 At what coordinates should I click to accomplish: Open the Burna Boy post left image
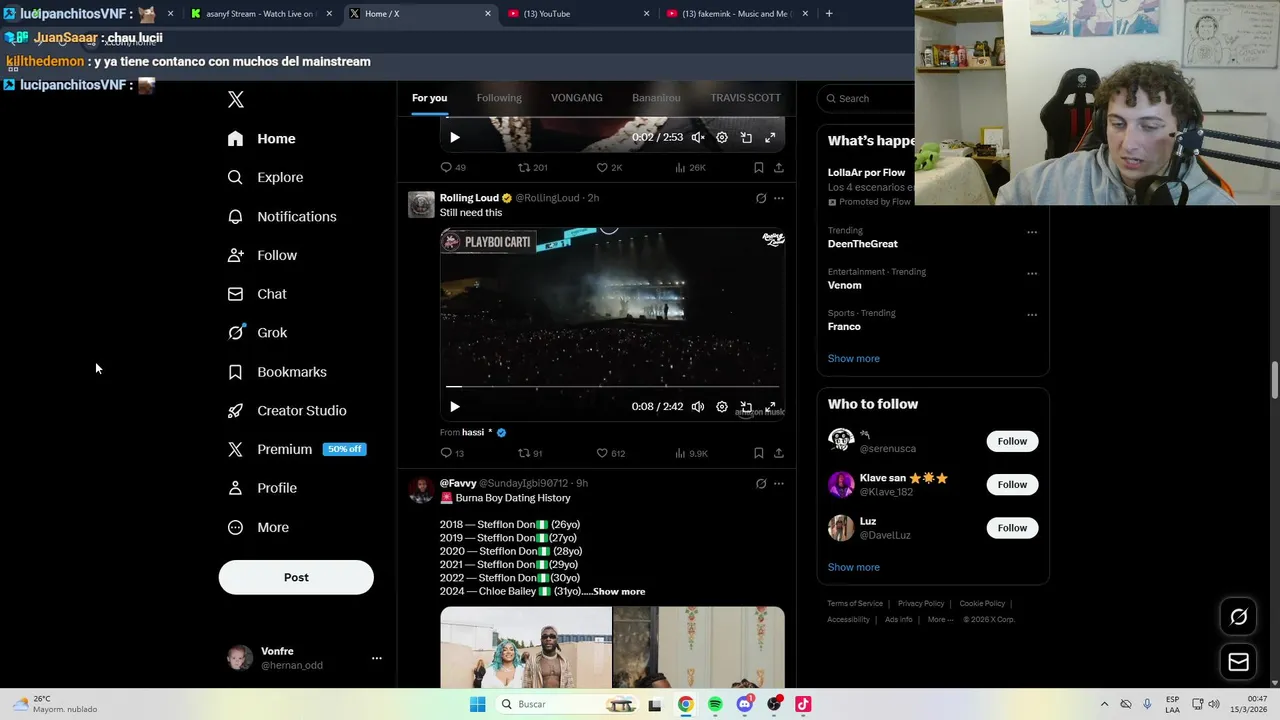(x=526, y=647)
